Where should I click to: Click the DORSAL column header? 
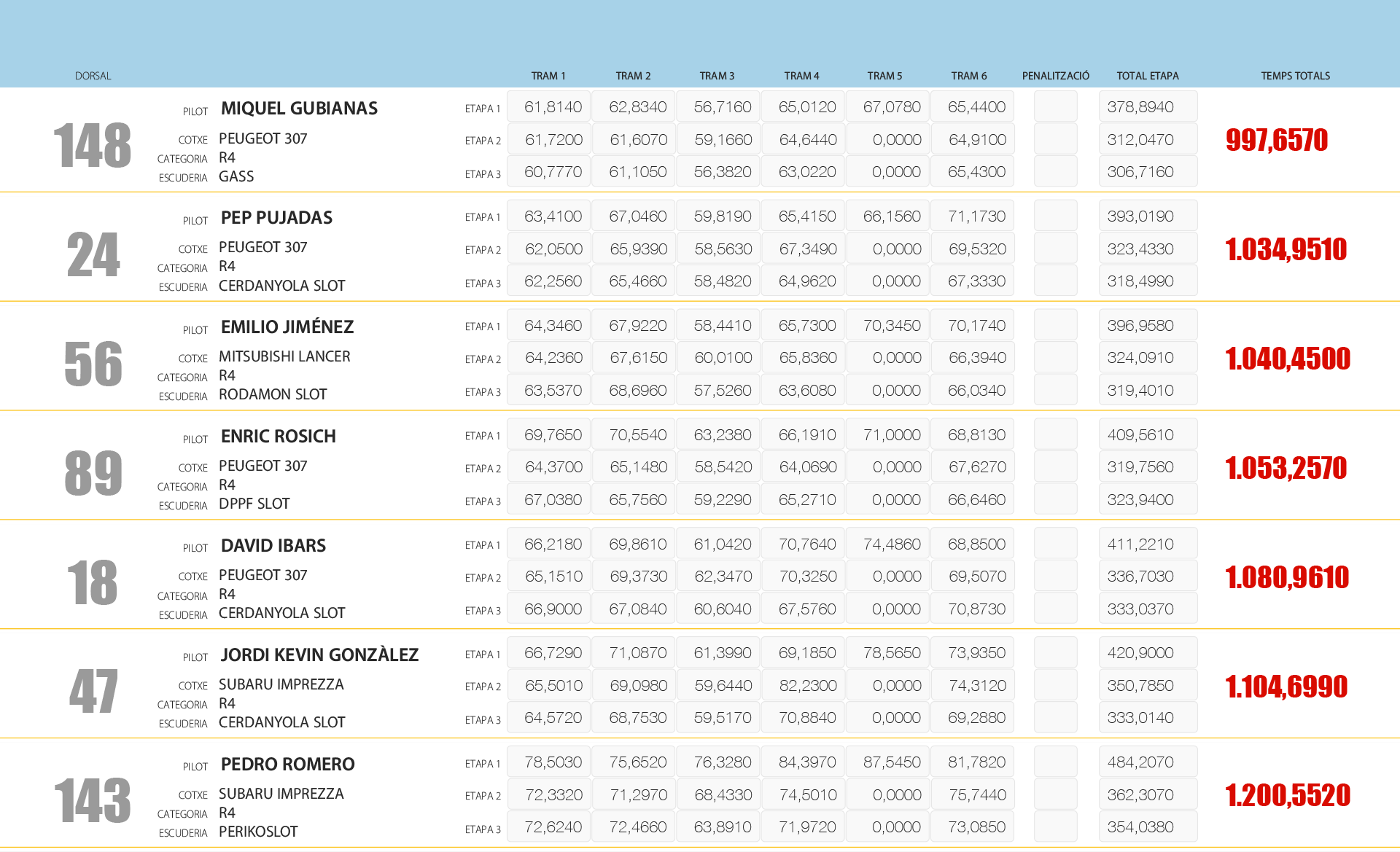tap(93, 76)
